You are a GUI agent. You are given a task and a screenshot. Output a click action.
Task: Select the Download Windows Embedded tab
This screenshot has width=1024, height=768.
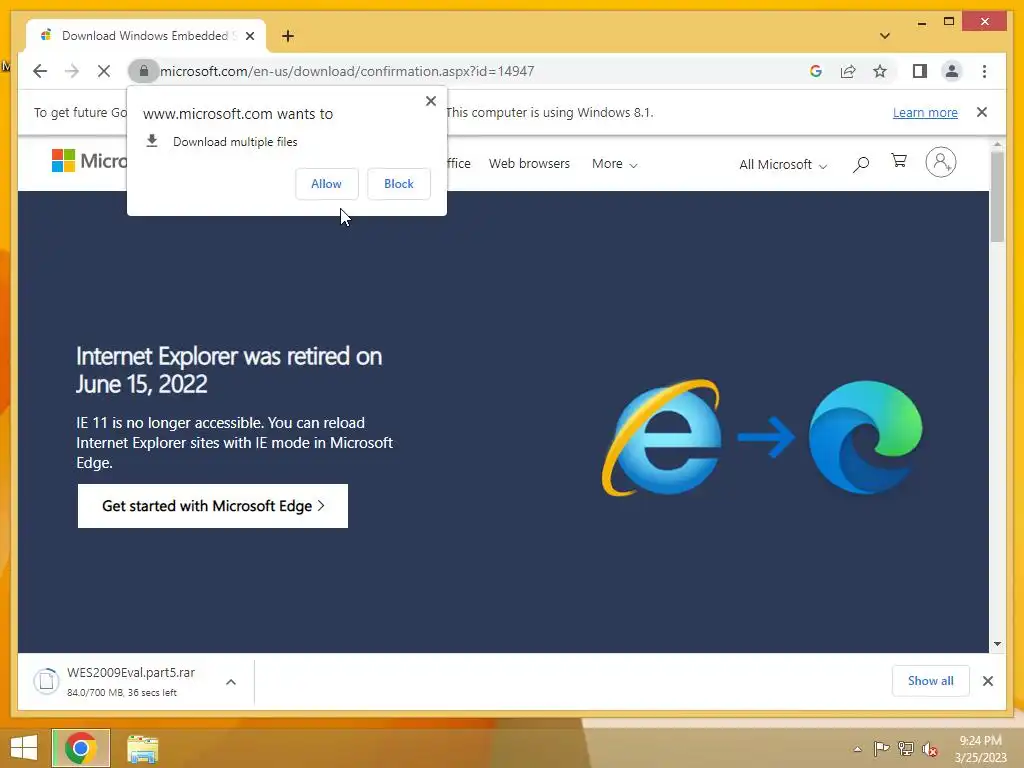pyautogui.click(x=146, y=36)
